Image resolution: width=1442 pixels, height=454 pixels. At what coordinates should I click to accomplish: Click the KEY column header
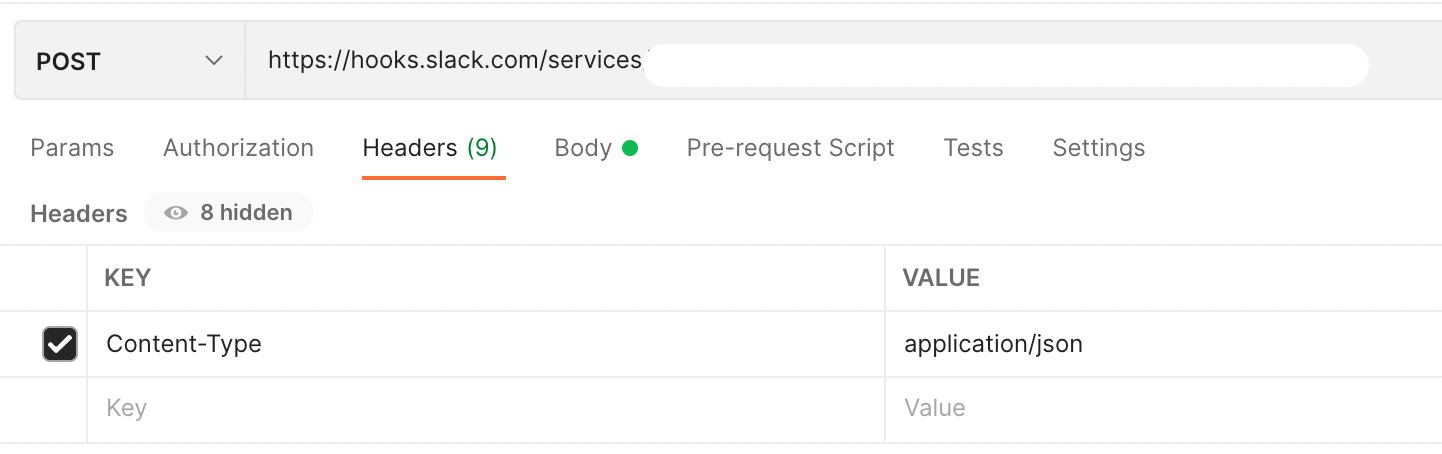coord(127,278)
